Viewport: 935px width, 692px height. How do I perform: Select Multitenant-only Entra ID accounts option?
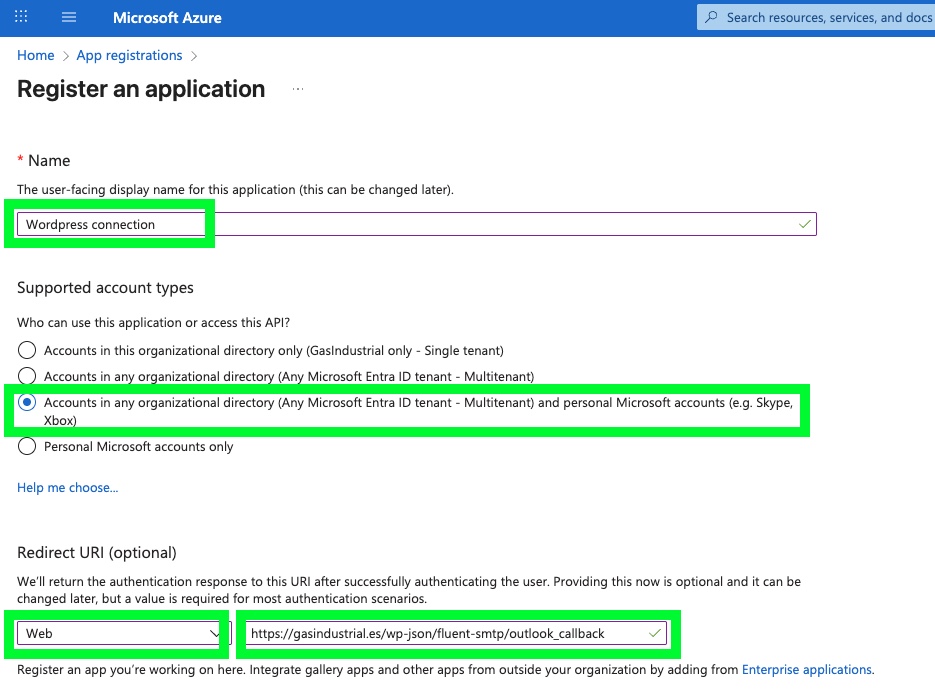27,376
